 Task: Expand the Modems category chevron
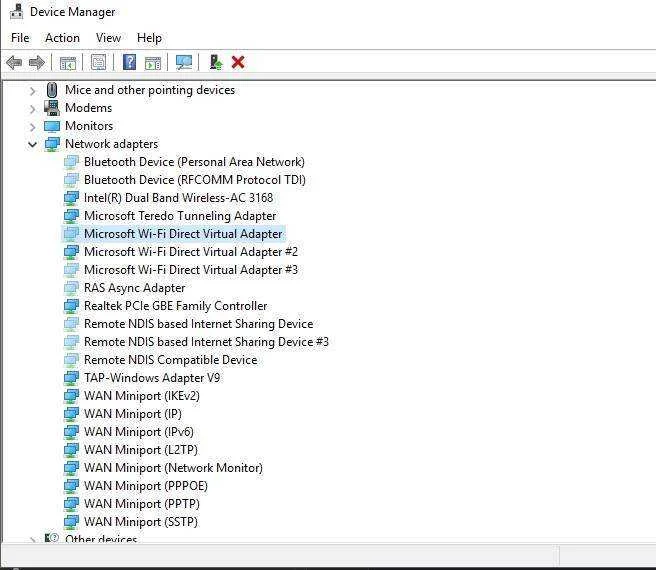tap(33, 109)
